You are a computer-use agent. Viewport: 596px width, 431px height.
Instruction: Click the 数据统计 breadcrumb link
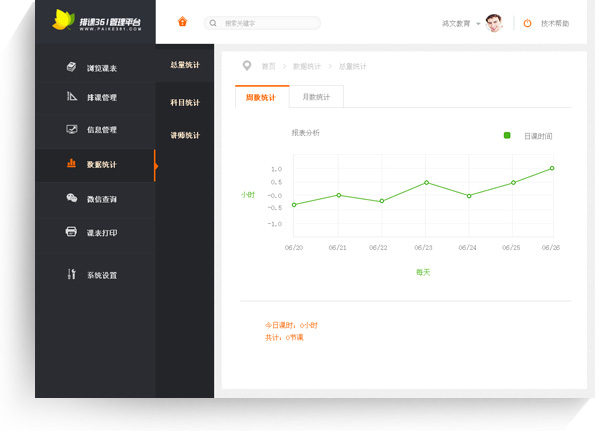pyautogui.click(x=307, y=67)
